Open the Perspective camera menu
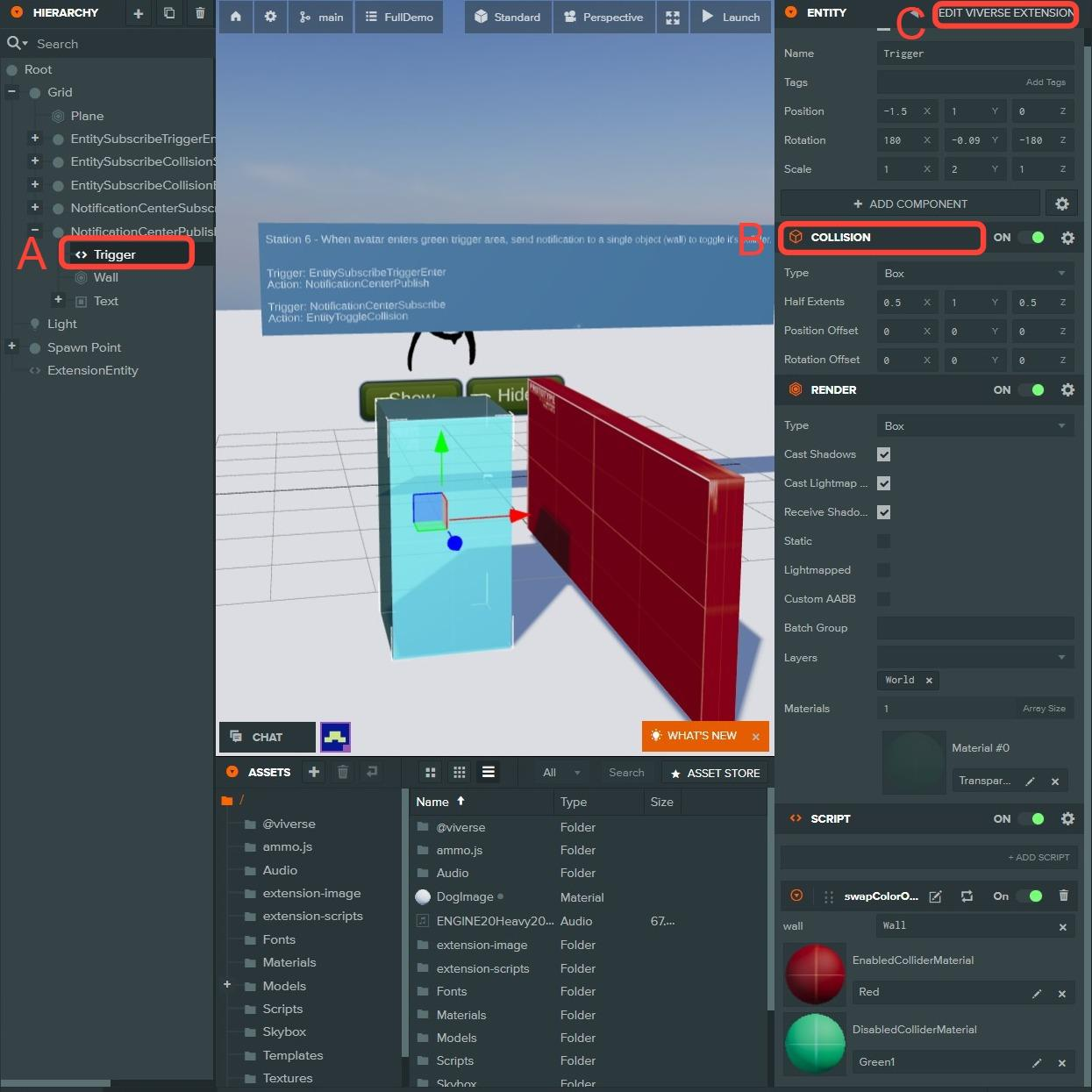This screenshot has height=1092, width=1092. [603, 17]
